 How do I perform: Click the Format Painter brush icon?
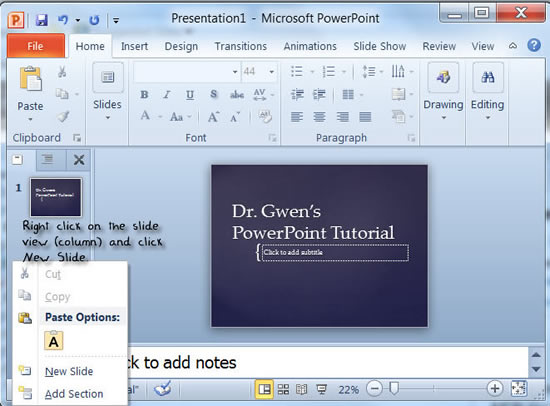click(x=63, y=117)
